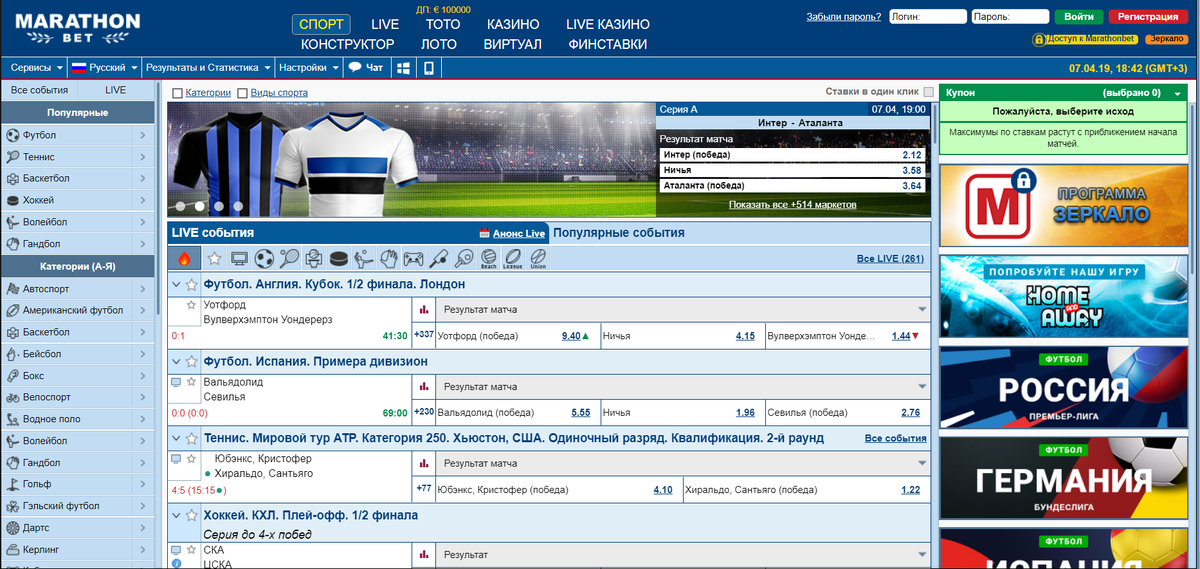Open the Настройки dropdown
Viewport: 1200px width, 569px height.
[308, 68]
